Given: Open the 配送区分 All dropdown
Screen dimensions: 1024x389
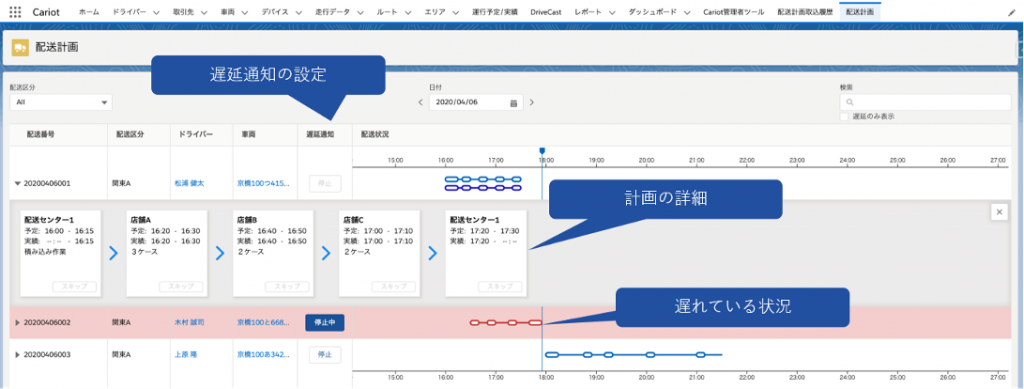Looking at the screenshot, I should [x=61, y=102].
